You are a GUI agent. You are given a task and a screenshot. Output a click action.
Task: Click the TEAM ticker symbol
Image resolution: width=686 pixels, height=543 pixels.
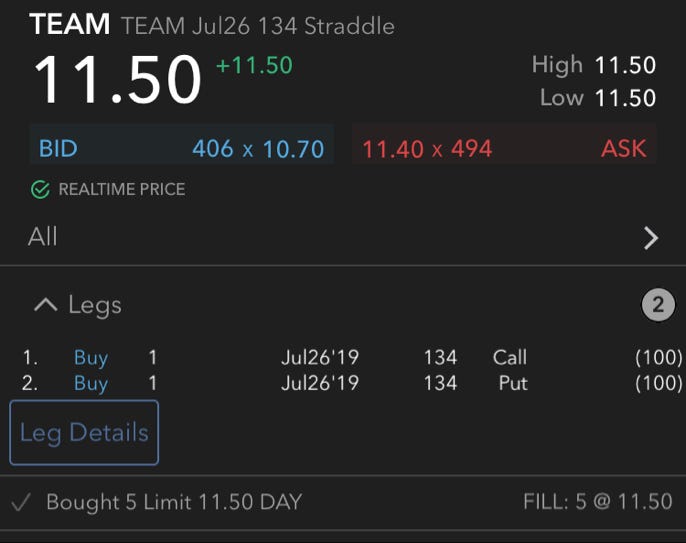click(x=70, y=24)
